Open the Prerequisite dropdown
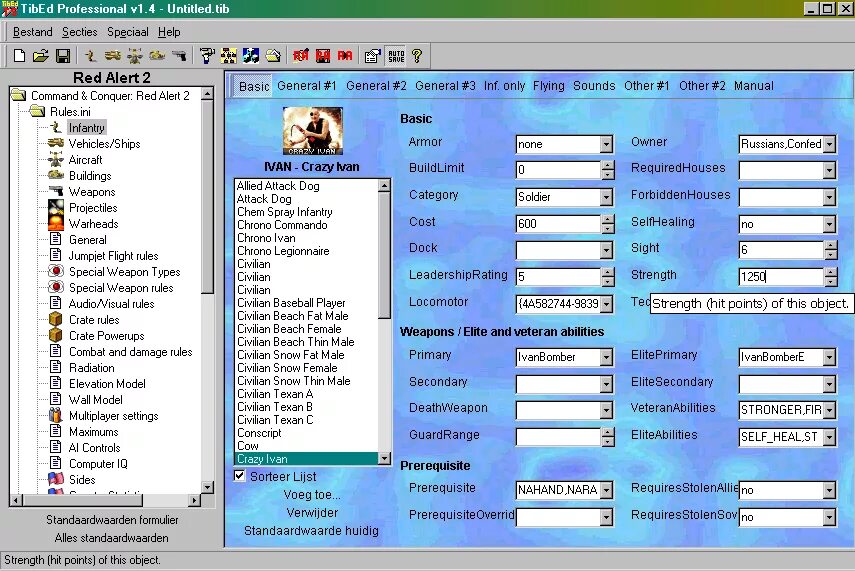This screenshot has height=571, width=855. pos(606,490)
